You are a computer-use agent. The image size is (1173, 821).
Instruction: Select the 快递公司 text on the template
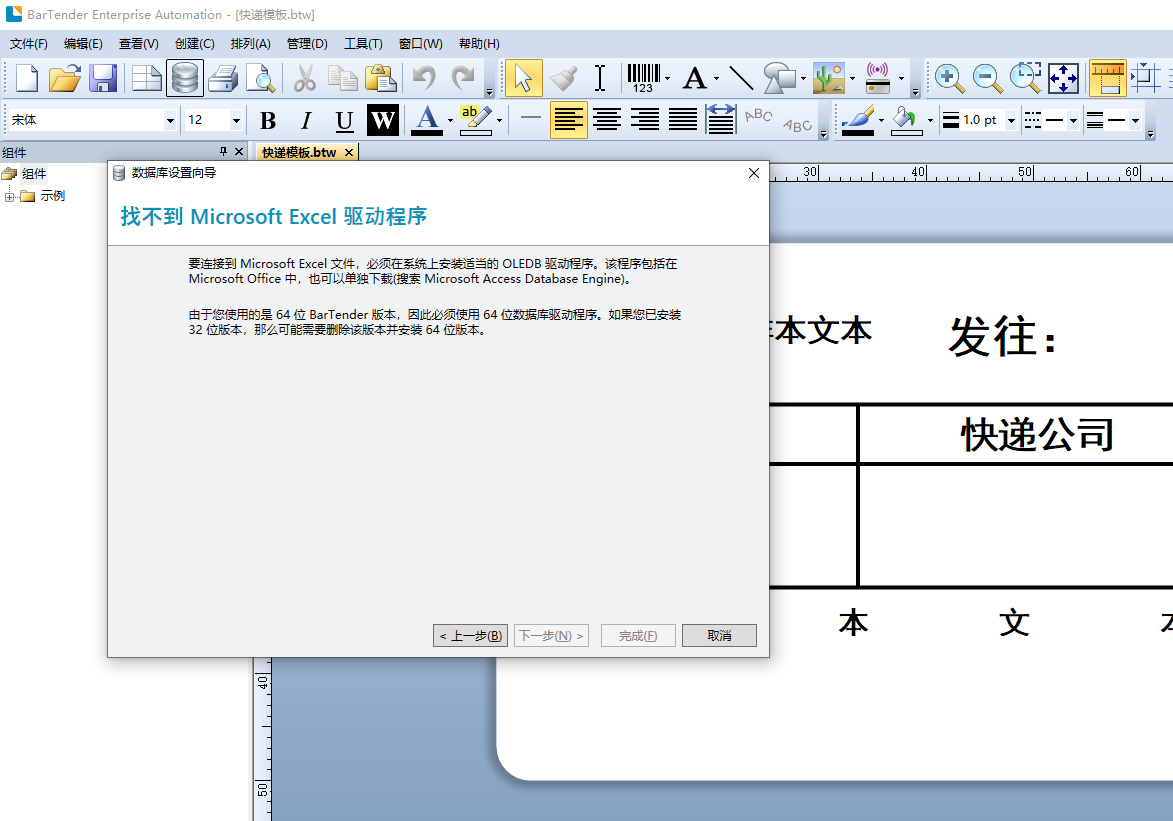[1037, 435]
